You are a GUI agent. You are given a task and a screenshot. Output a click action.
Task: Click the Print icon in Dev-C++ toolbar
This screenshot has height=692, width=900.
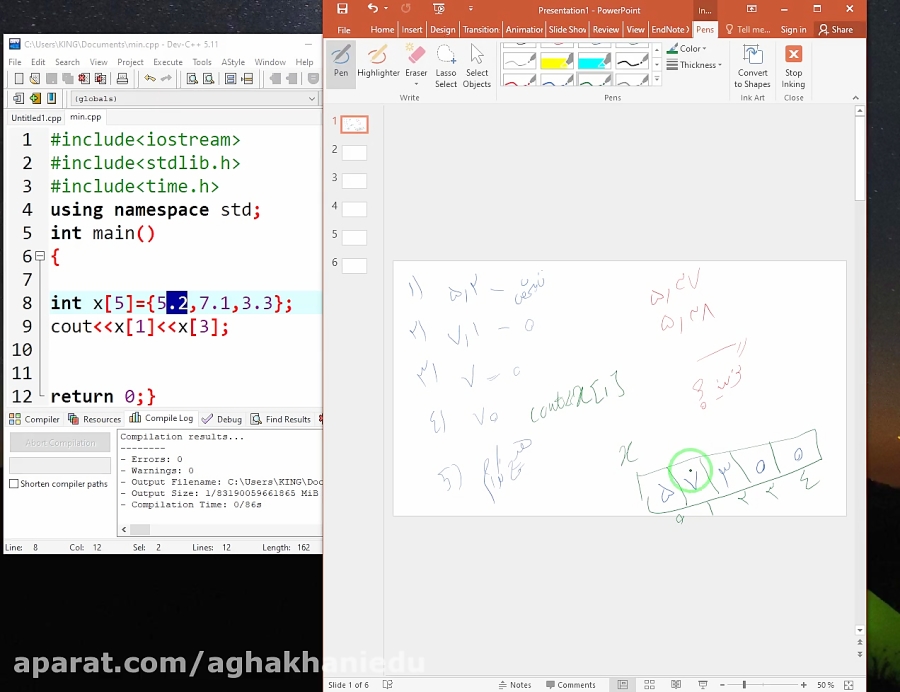click(x=123, y=79)
